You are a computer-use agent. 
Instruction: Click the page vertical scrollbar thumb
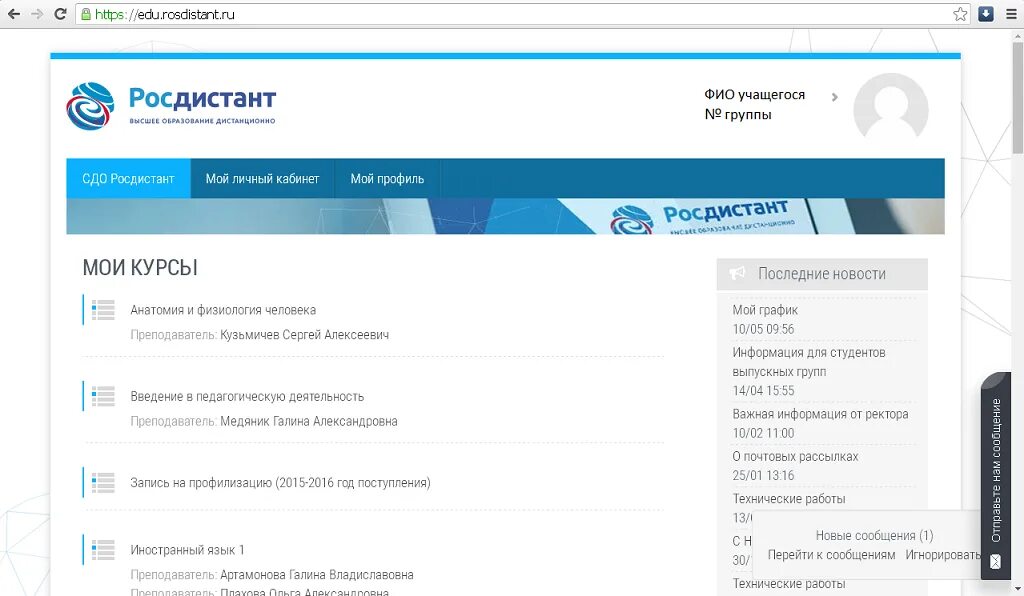(x=1017, y=97)
